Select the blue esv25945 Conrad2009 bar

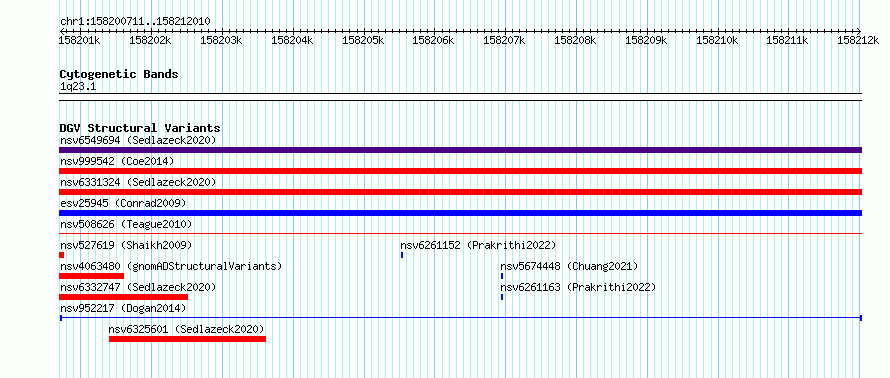(460, 213)
